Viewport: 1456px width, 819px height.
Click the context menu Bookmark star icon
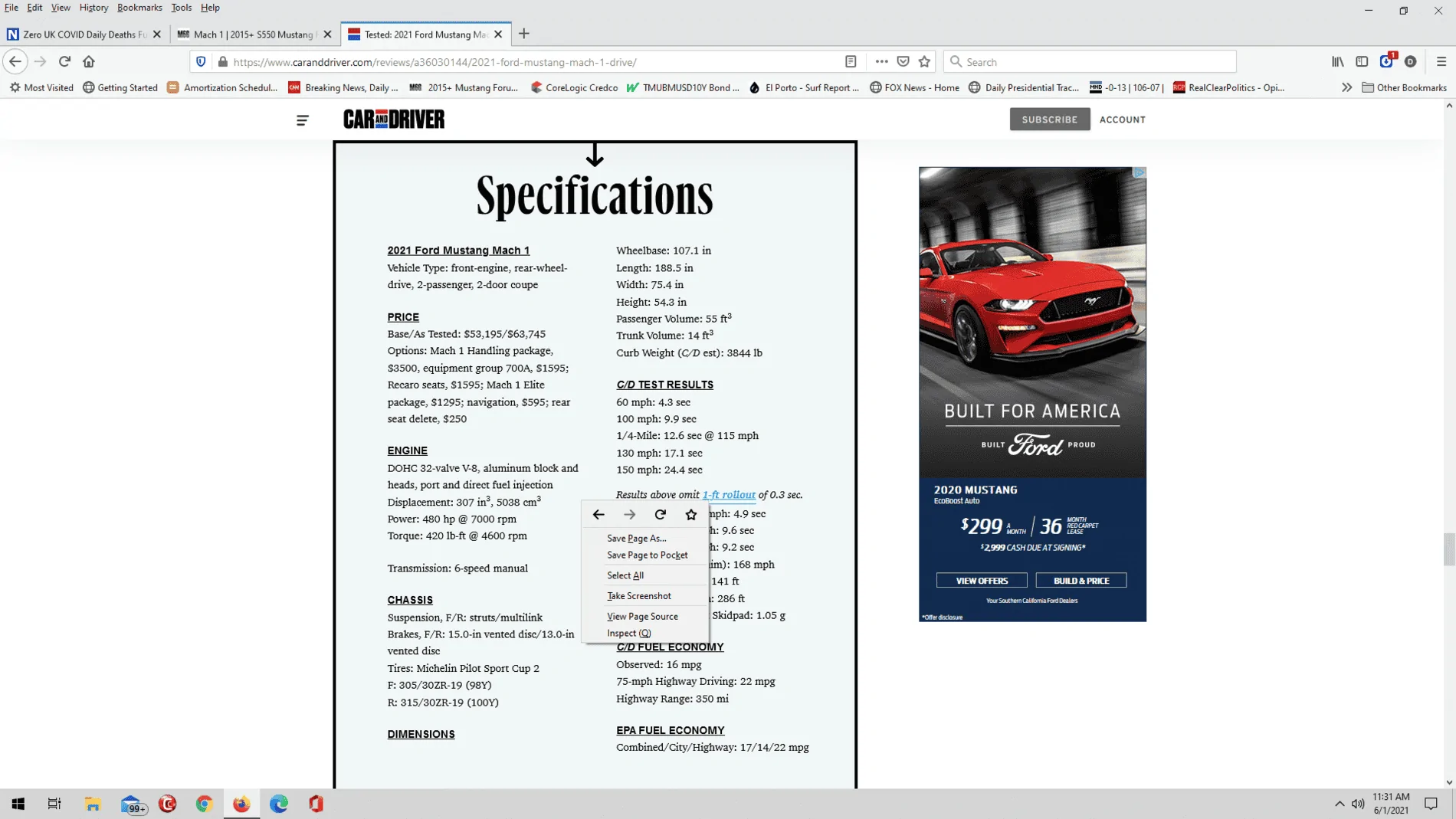point(691,515)
